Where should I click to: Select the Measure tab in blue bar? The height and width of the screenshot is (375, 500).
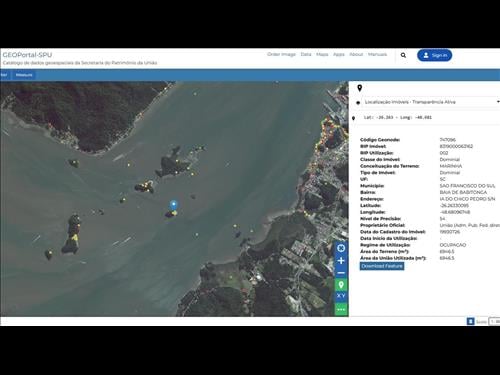24,75
